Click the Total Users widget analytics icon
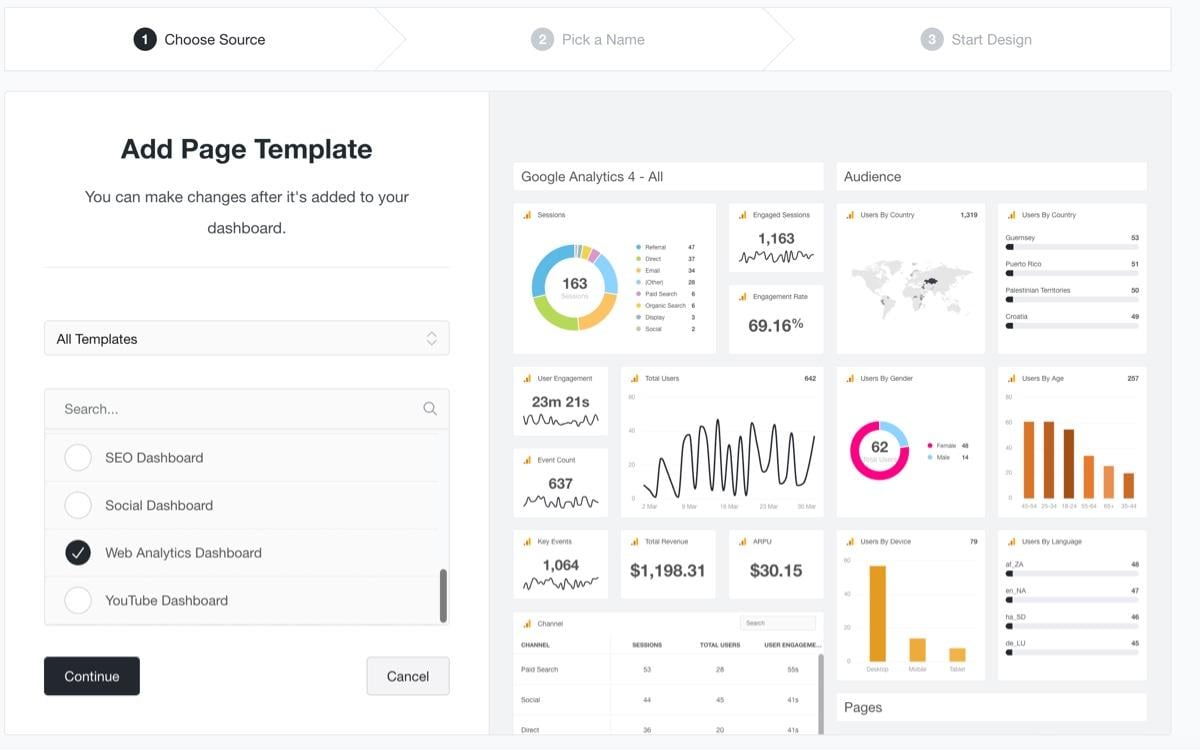Screen dimensions: 1200x750 pyautogui.click(x=635, y=379)
